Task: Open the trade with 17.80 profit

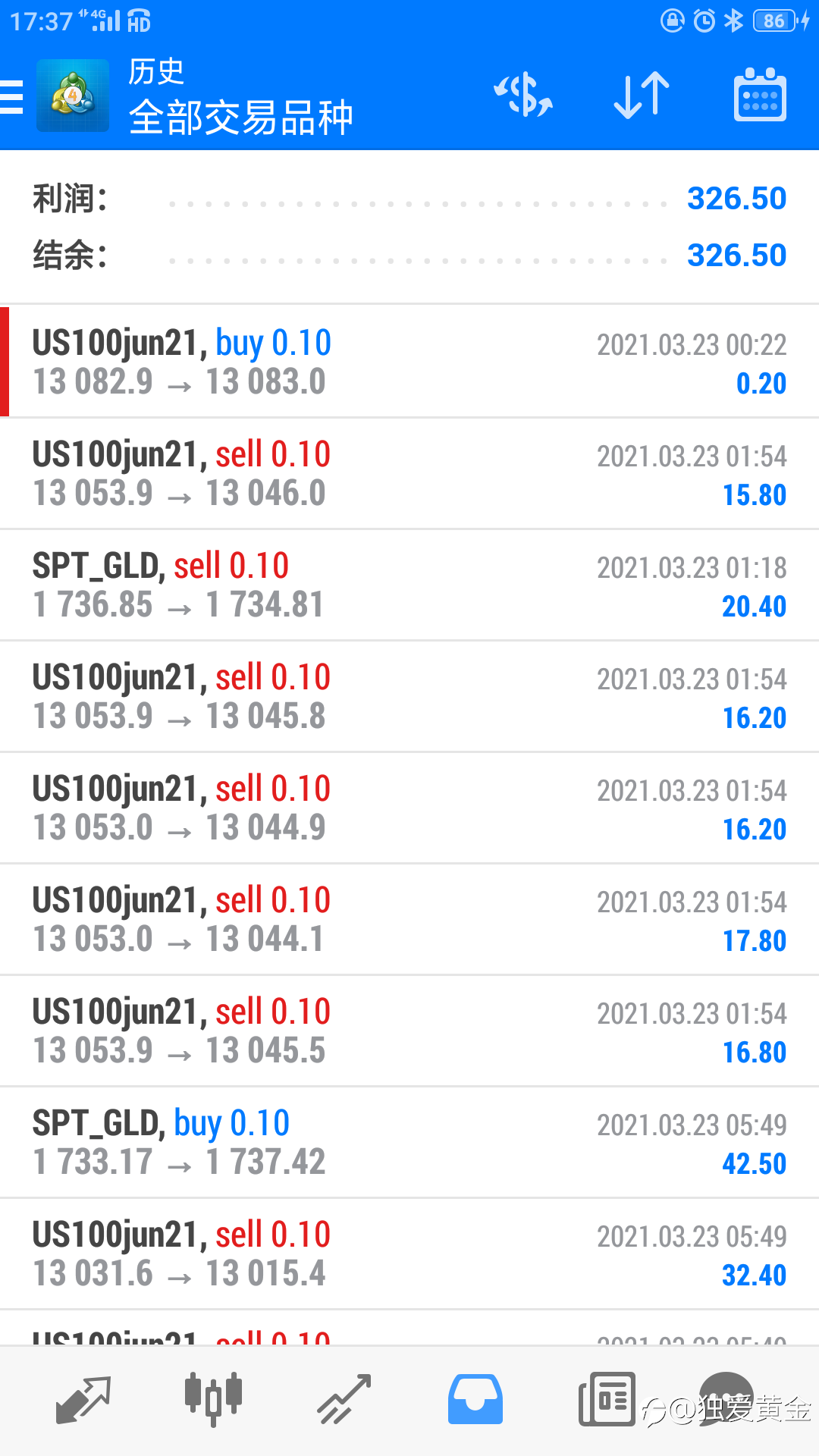Action: [409, 919]
